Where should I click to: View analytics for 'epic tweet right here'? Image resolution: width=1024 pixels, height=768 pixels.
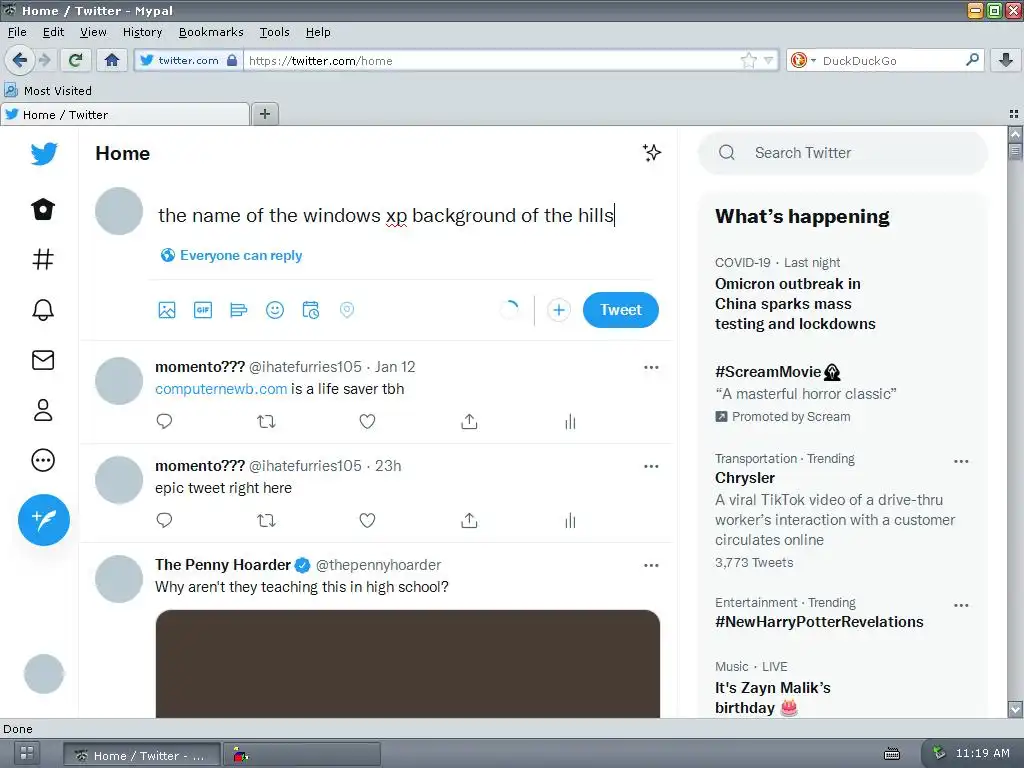571,520
